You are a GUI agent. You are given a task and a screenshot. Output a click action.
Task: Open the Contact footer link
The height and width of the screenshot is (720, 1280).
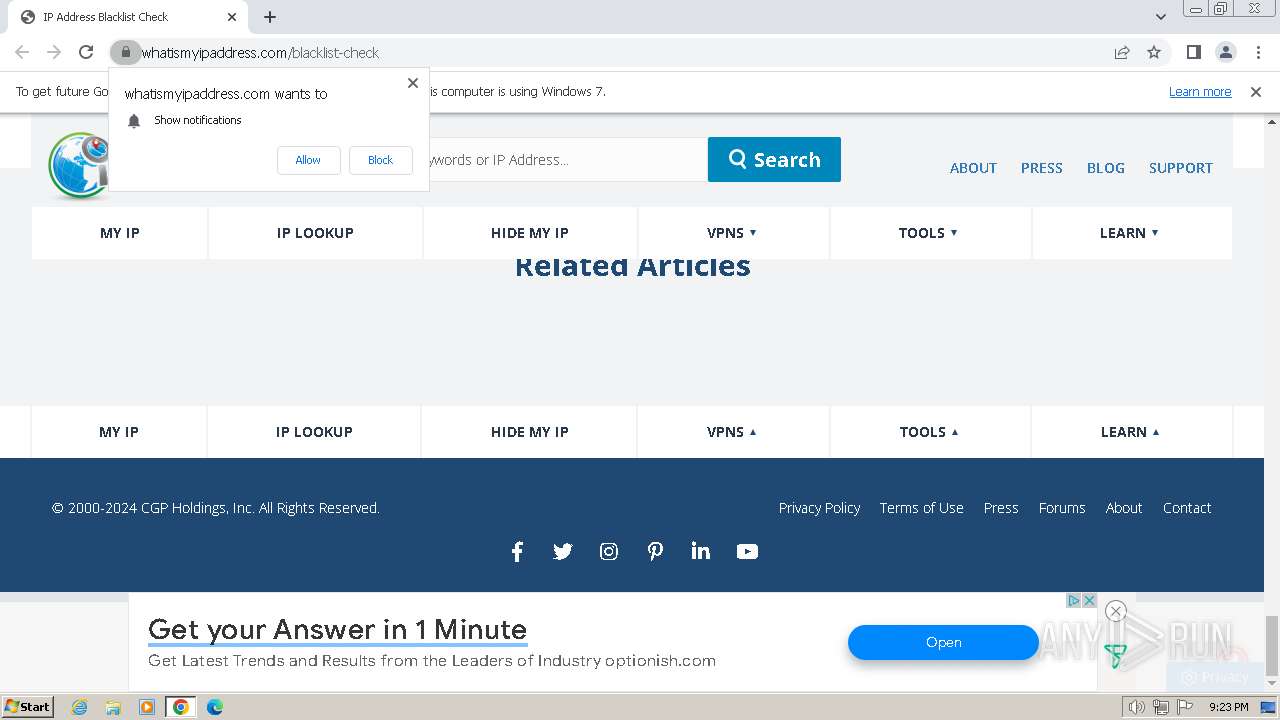[1187, 508]
